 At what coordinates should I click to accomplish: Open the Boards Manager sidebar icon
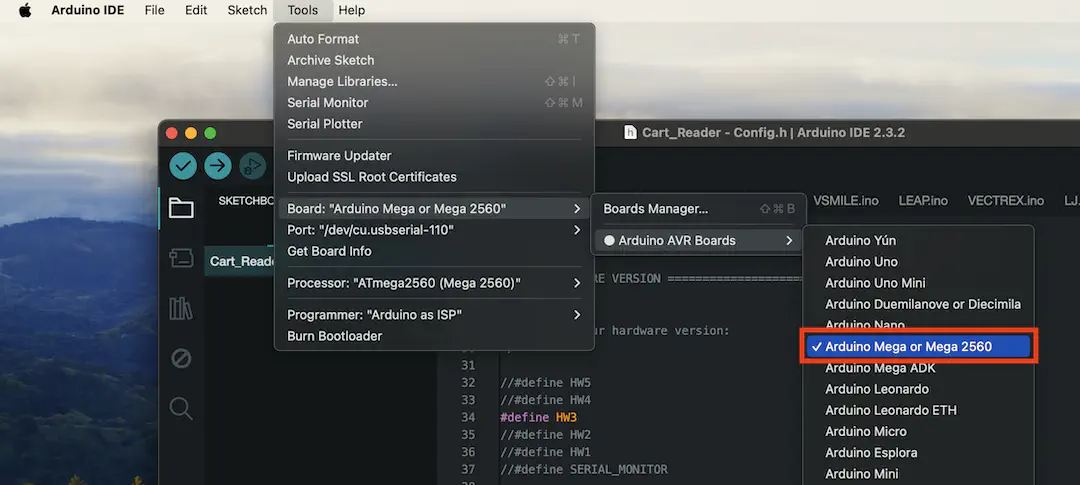(181, 258)
